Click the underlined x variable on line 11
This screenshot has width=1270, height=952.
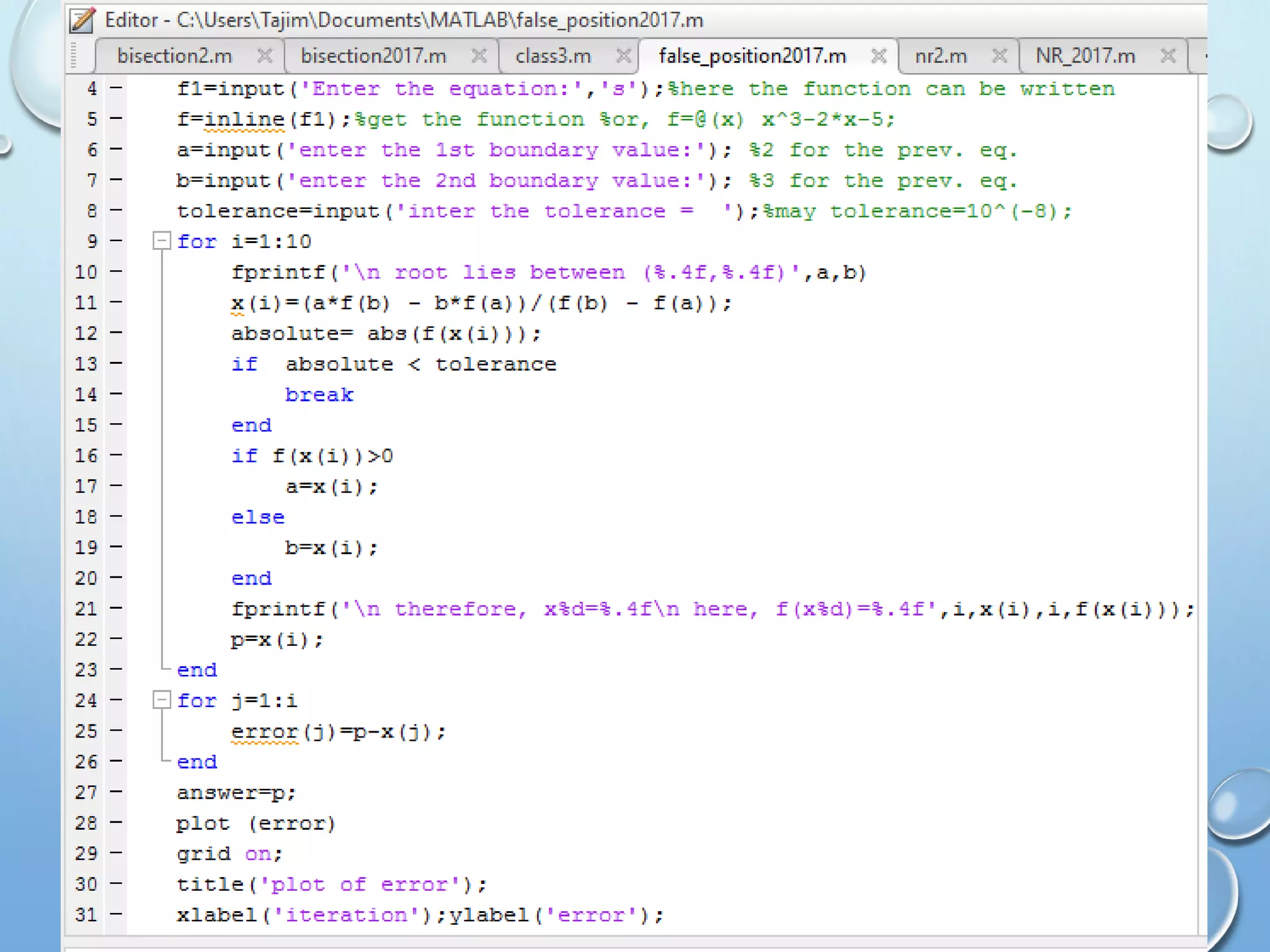pos(238,304)
